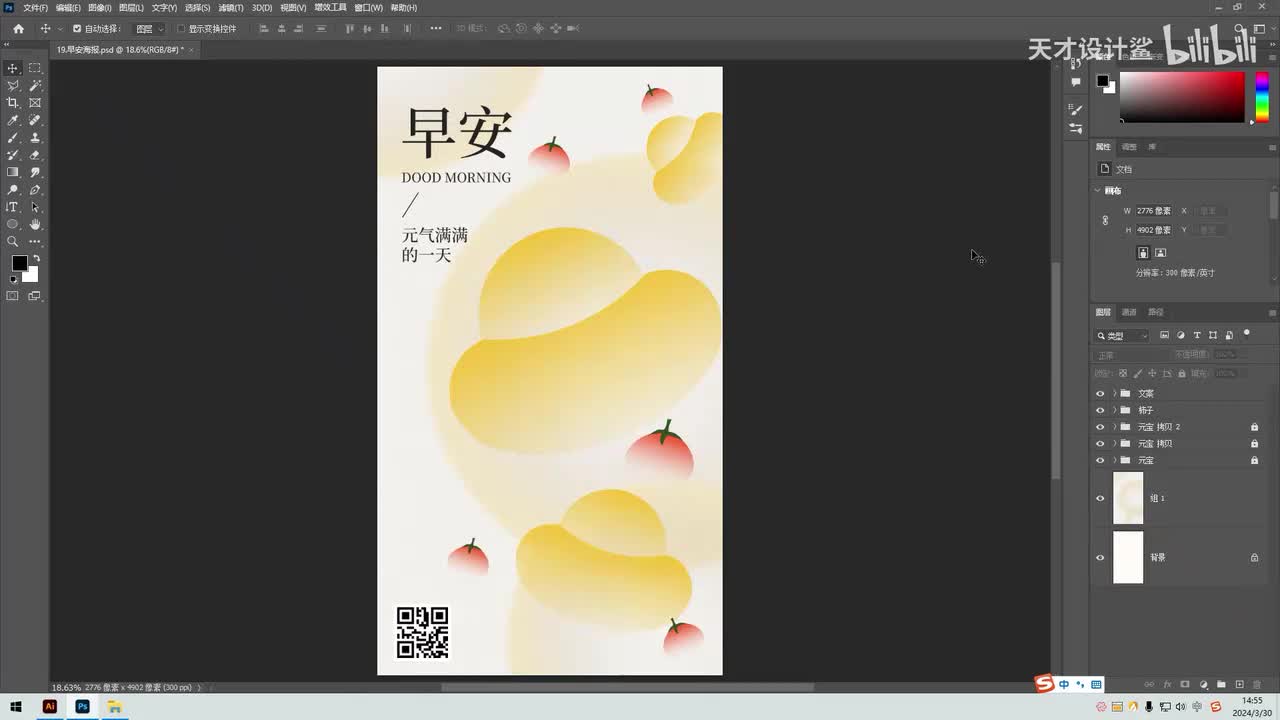This screenshot has width=1280, height=720.
Task: Select the Eraser tool
Action: tap(35, 155)
